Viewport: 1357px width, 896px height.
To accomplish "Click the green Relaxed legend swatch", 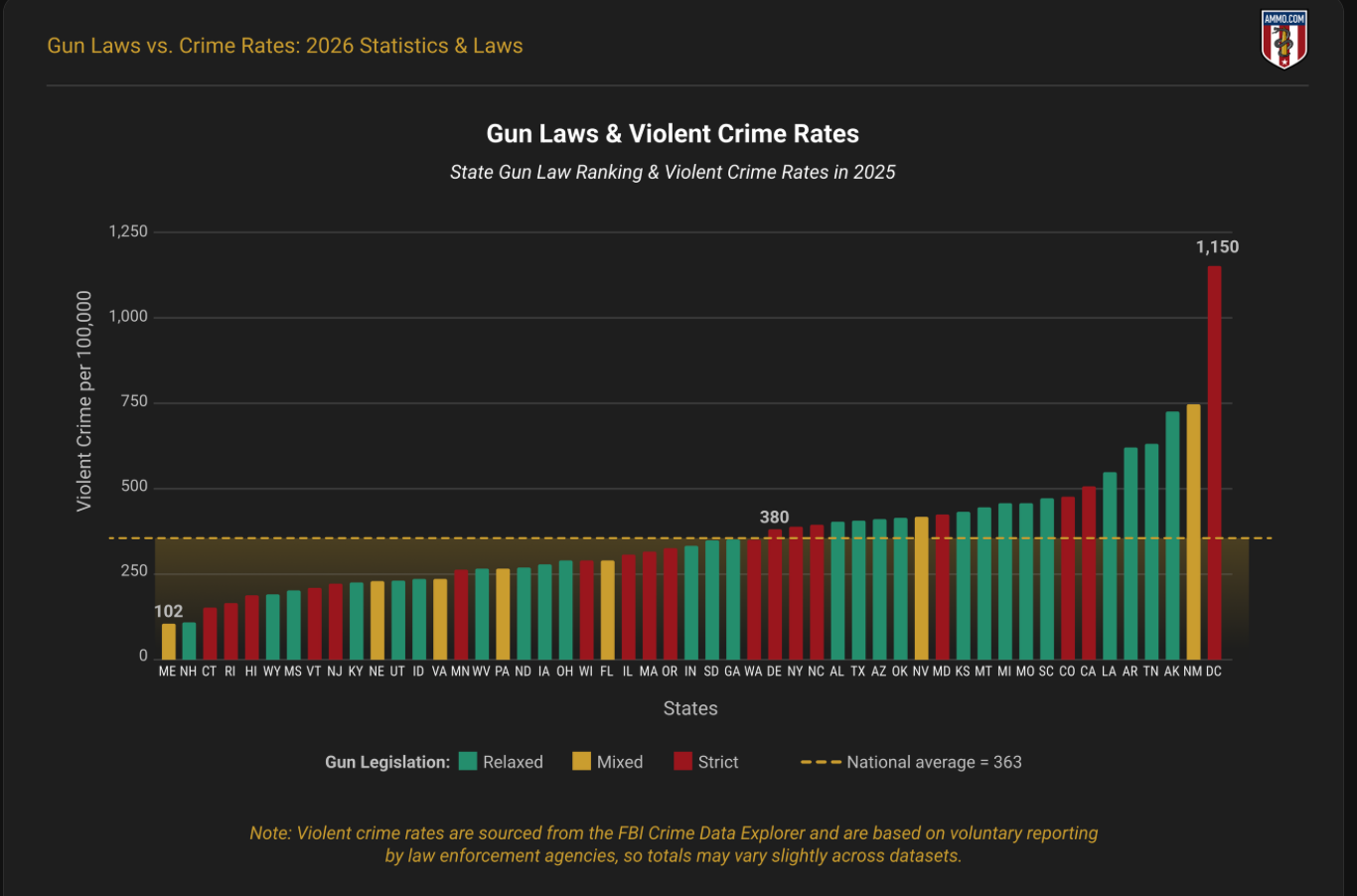I will click(x=468, y=762).
